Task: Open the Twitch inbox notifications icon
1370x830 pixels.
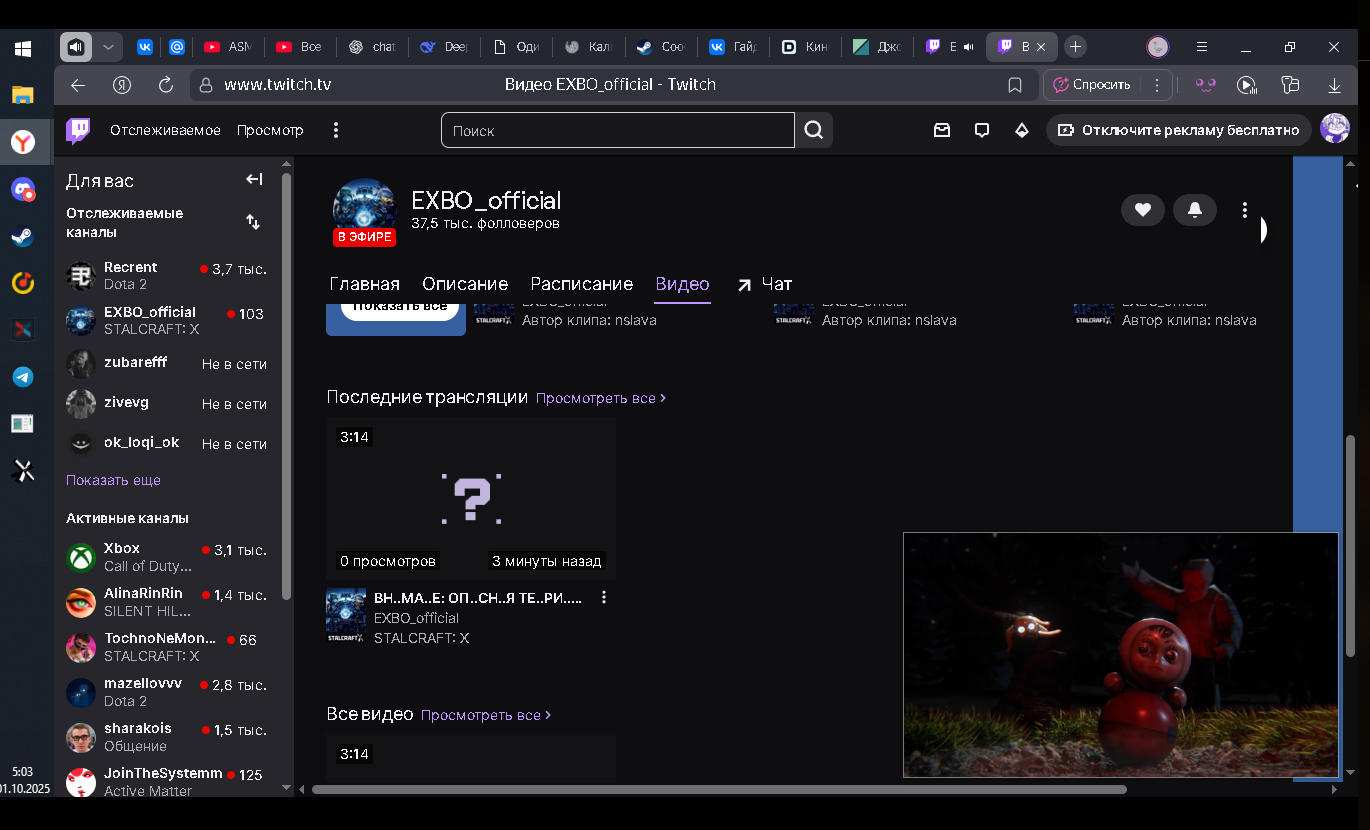Action: coord(941,130)
